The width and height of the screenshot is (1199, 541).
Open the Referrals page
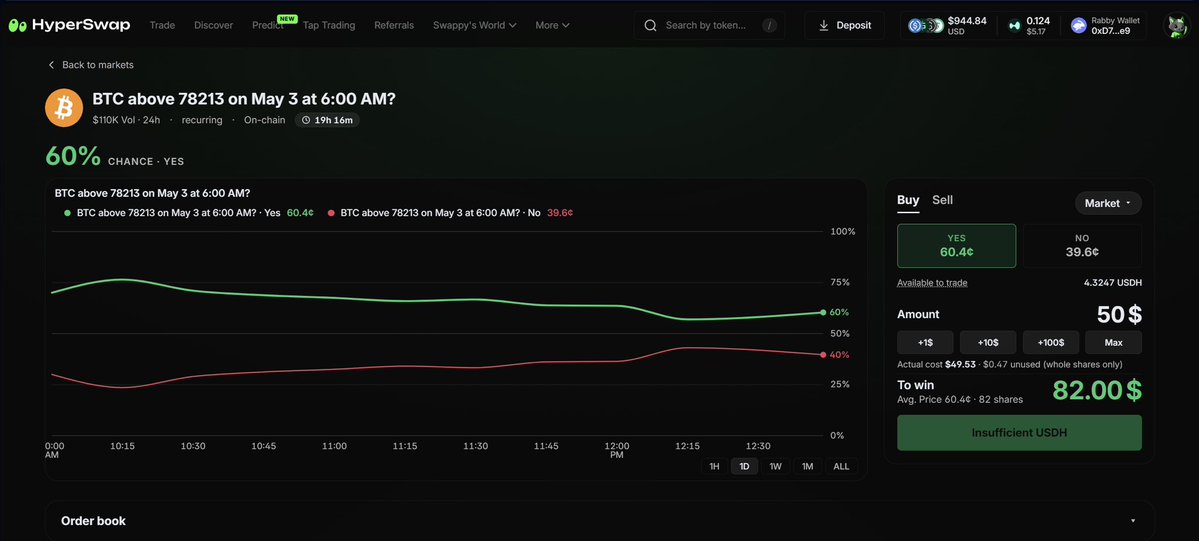[394, 25]
